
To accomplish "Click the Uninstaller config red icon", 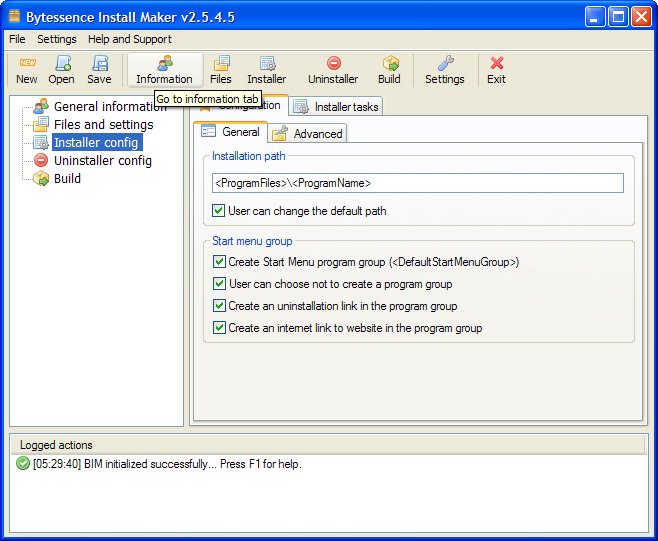I will pos(41,160).
